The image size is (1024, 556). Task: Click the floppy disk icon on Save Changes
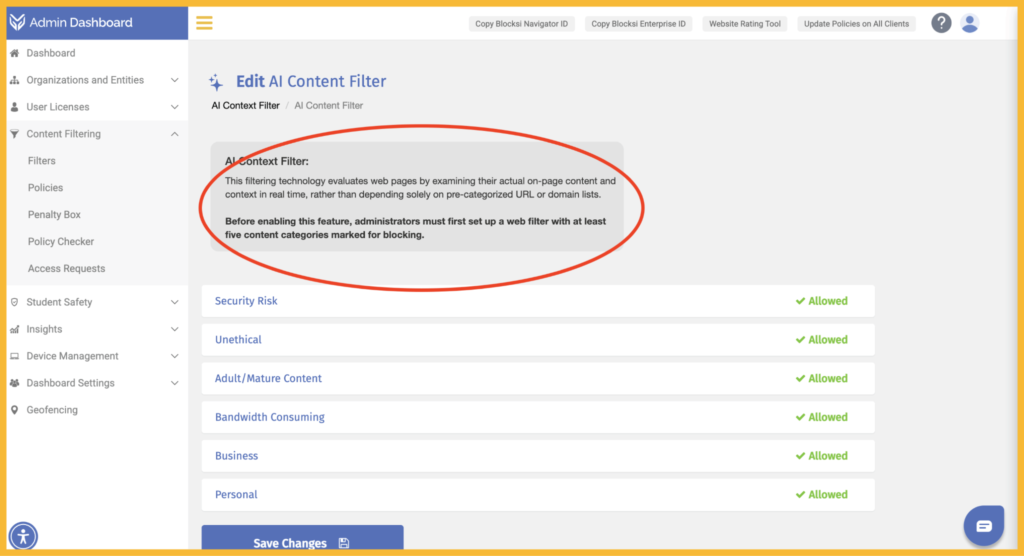[x=344, y=543]
